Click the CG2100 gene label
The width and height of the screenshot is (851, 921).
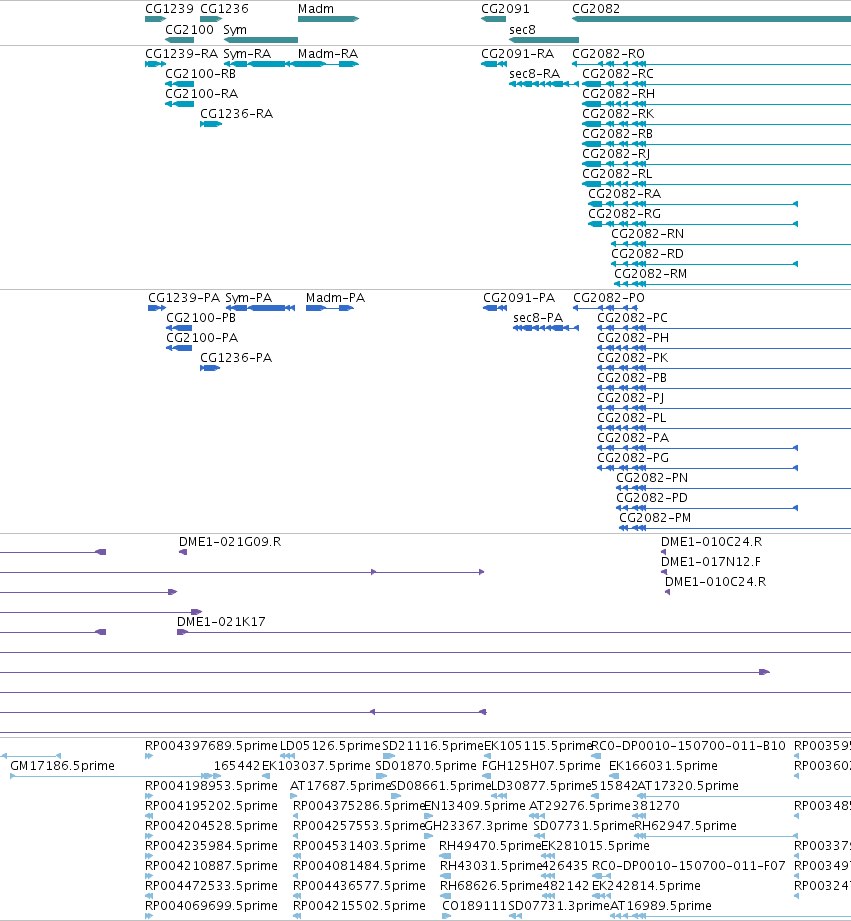189,30
